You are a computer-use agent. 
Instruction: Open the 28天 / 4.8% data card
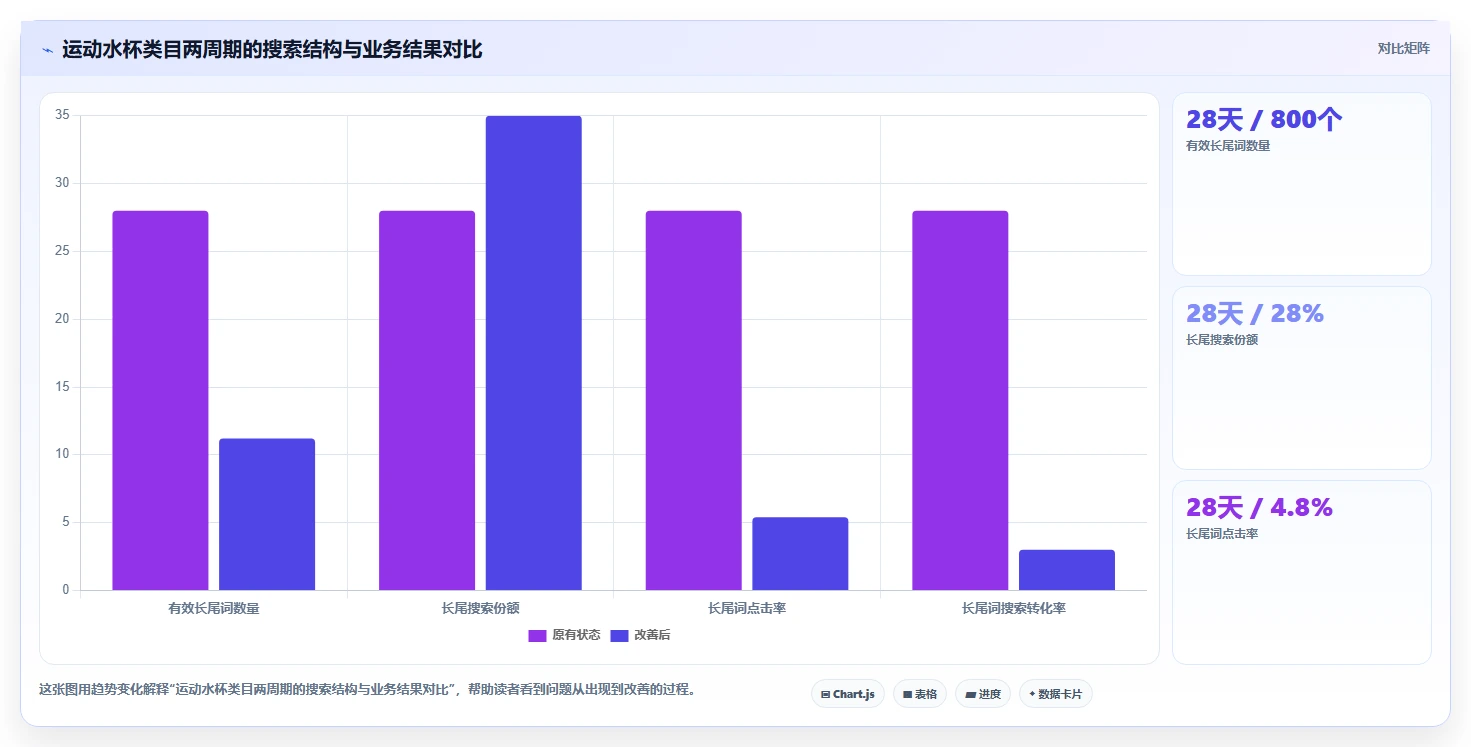[x=1302, y=572]
